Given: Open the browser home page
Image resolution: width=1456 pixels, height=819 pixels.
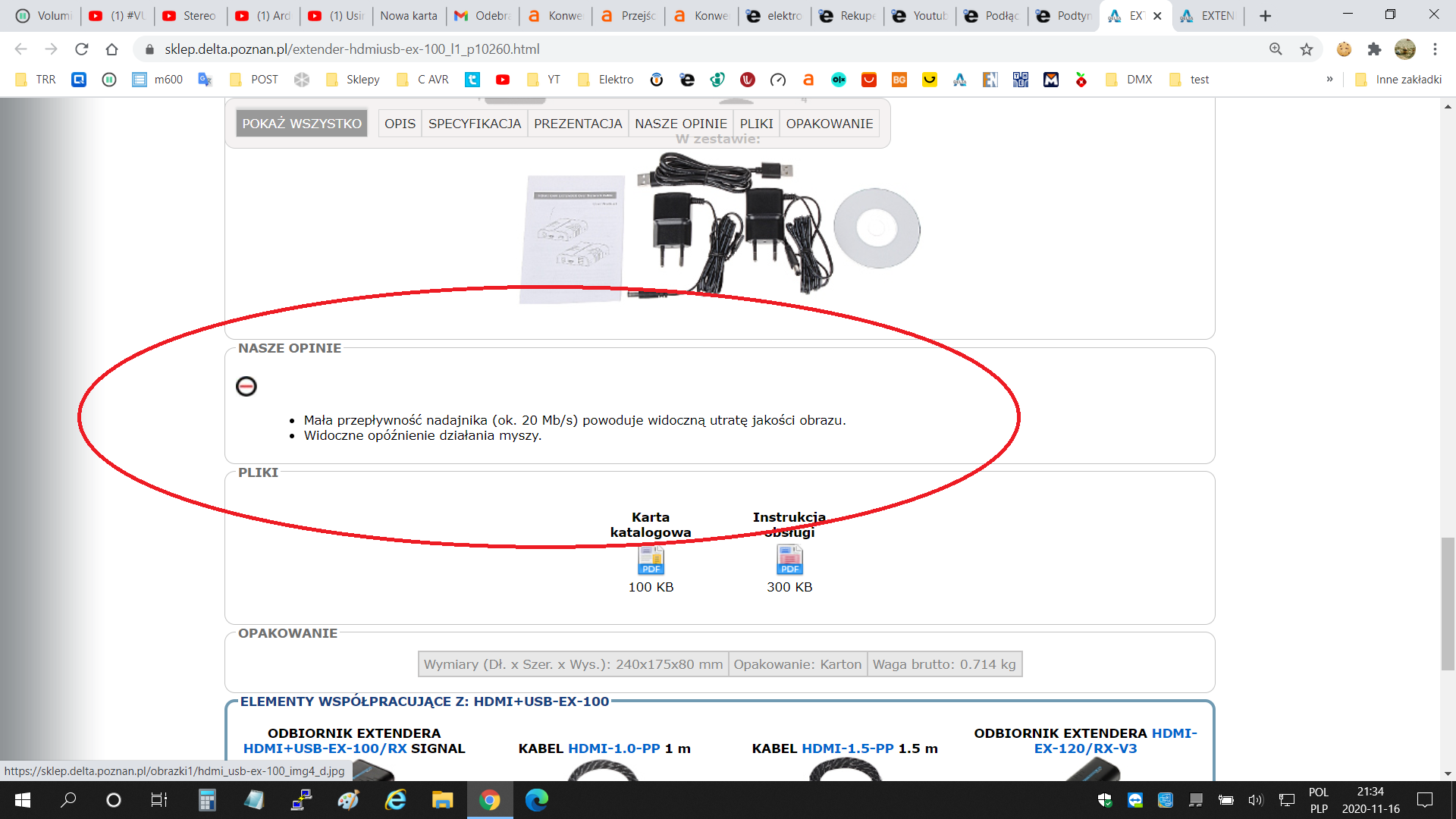Looking at the screenshot, I should coord(111,49).
